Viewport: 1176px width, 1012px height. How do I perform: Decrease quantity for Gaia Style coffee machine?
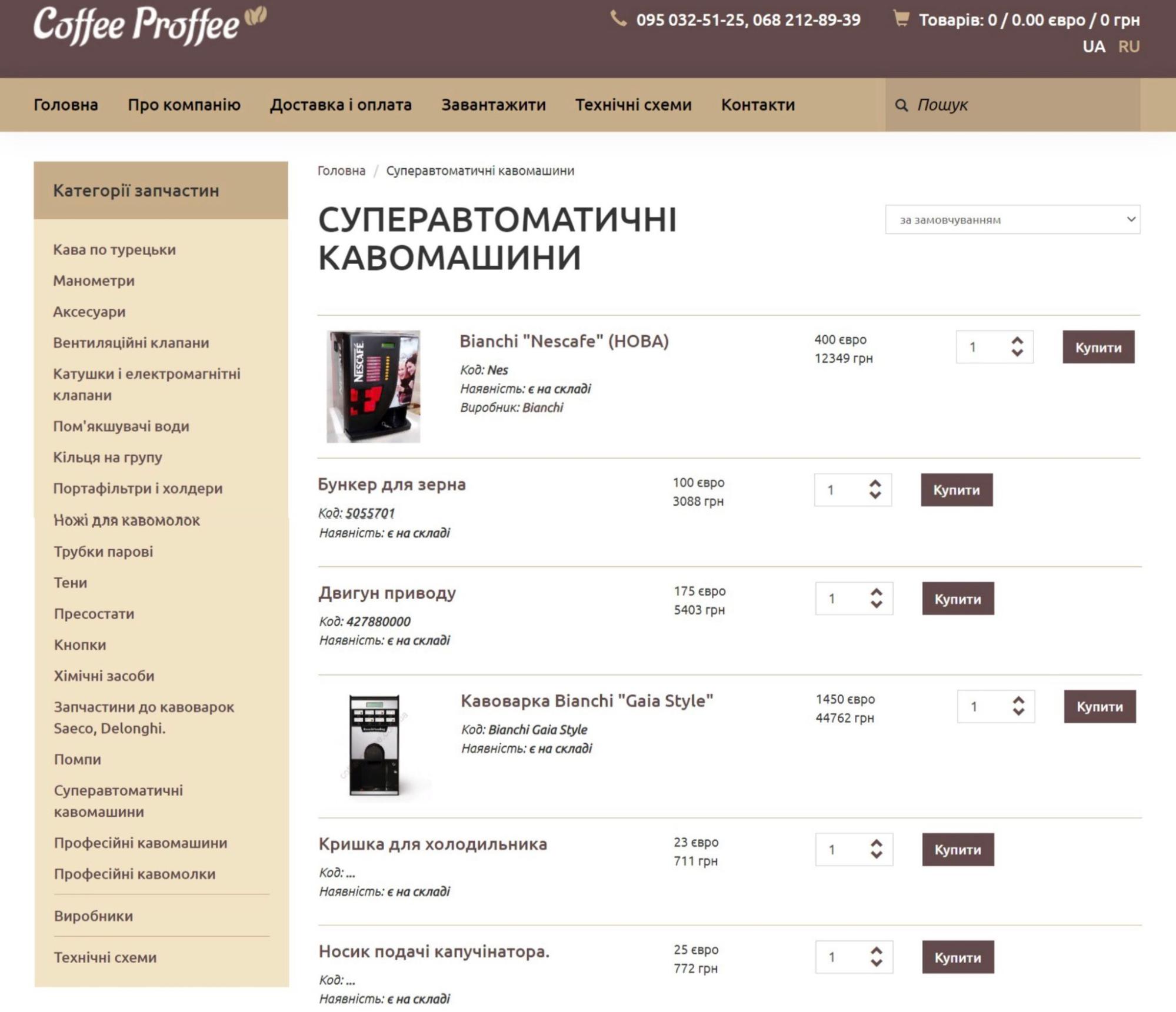point(1019,713)
